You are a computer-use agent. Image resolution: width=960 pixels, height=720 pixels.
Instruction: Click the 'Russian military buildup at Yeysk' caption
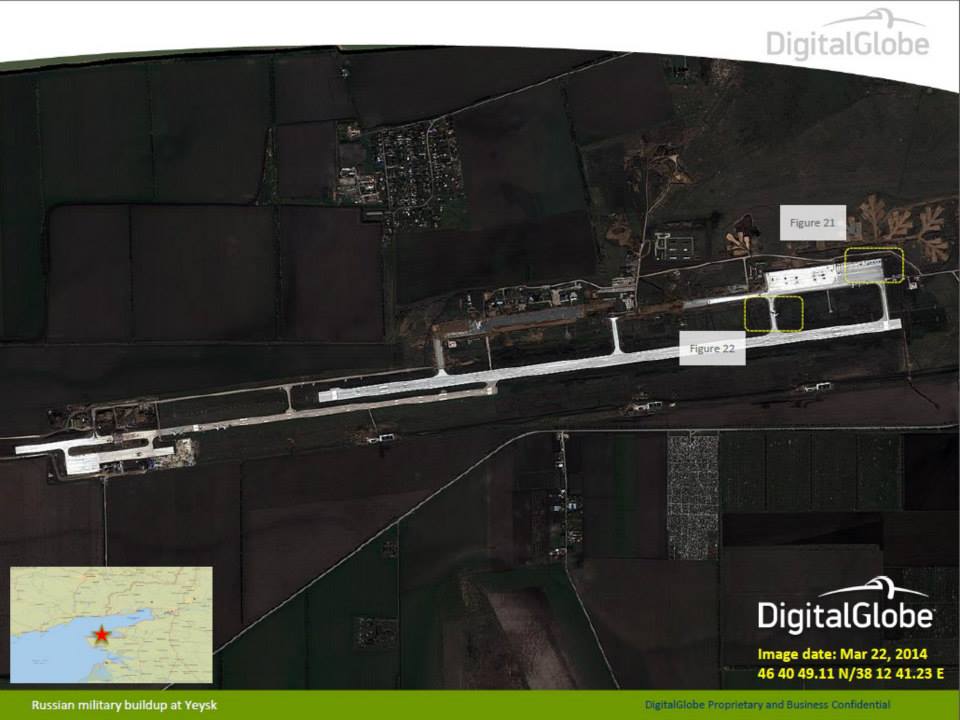click(x=124, y=706)
